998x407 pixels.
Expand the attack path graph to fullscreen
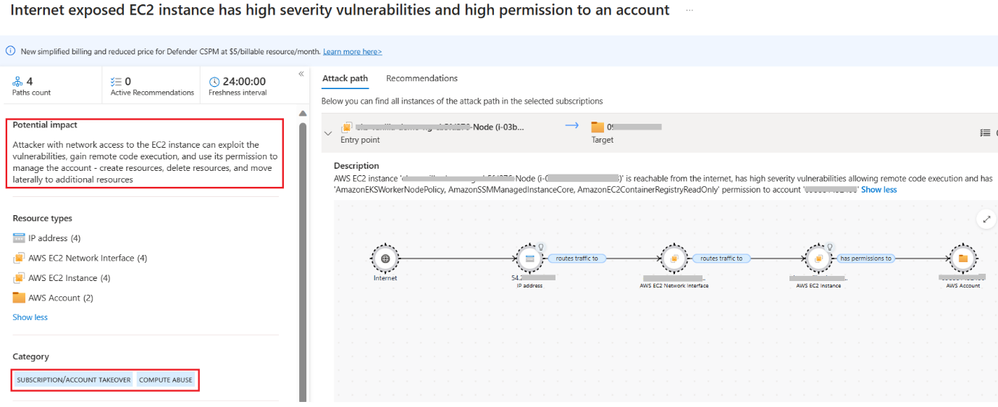[x=986, y=220]
